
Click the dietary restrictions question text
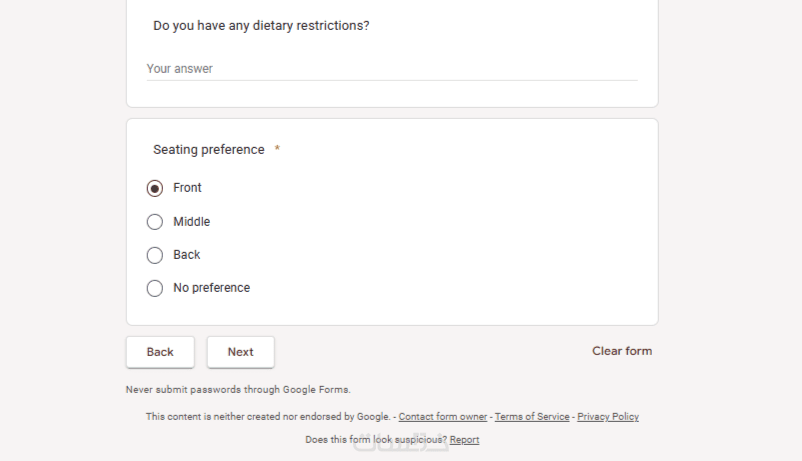coord(261,25)
